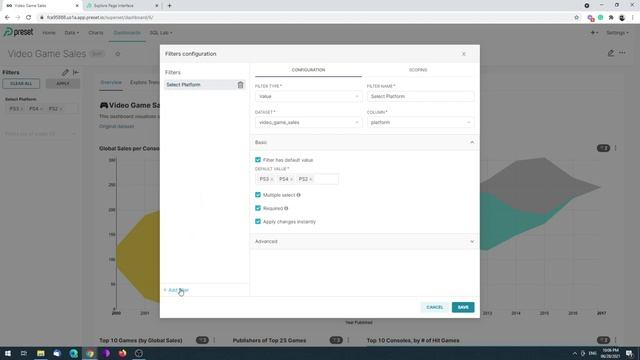Viewport: 640px width, 360px height.
Task: Delete the Select Platform filter with trash icon
Action: (x=240, y=85)
